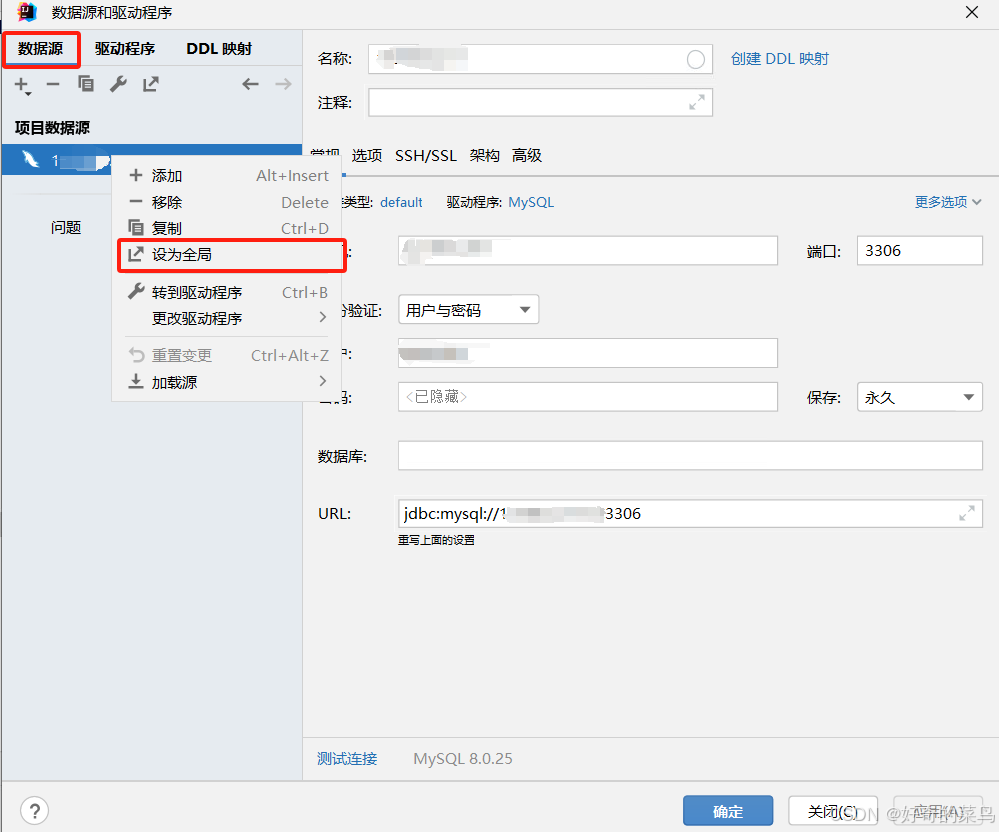Navigate back with the left arrow
The image size is (999, 832).
[250, 84]
